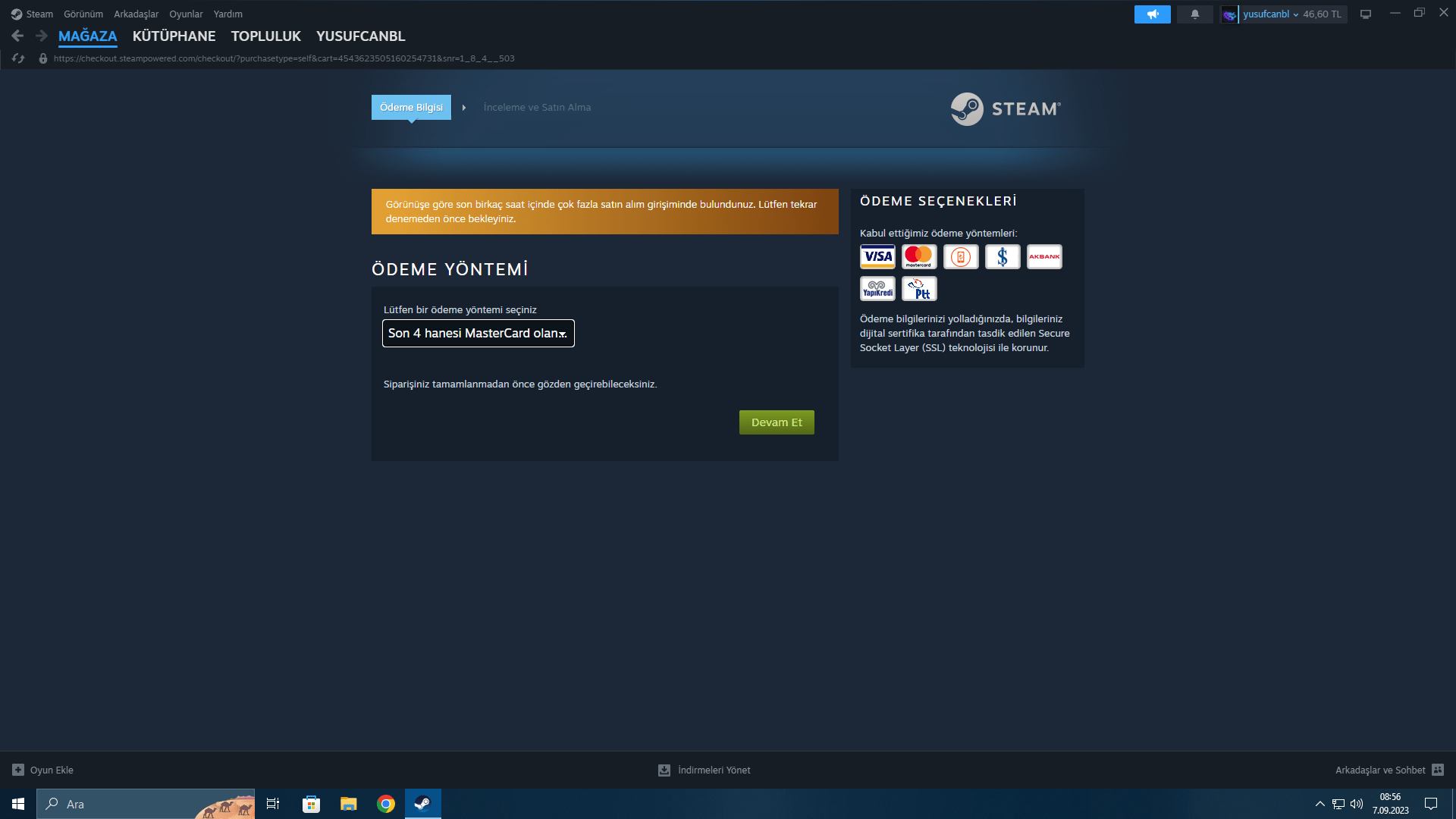Click İndirmeleri Yönet link
Image resolution: width=1456 pixels, height=819 pixels.
tap(714, 770)
